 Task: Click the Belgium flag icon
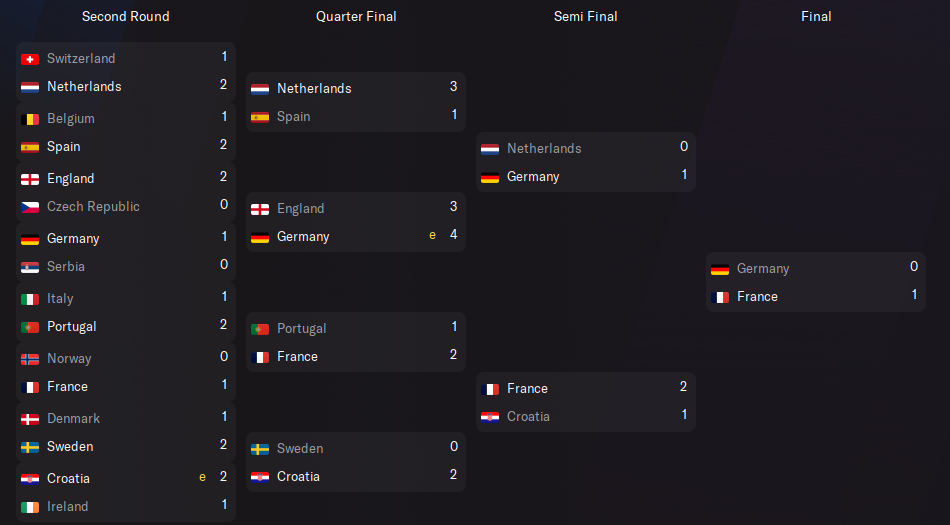point(30,119)
